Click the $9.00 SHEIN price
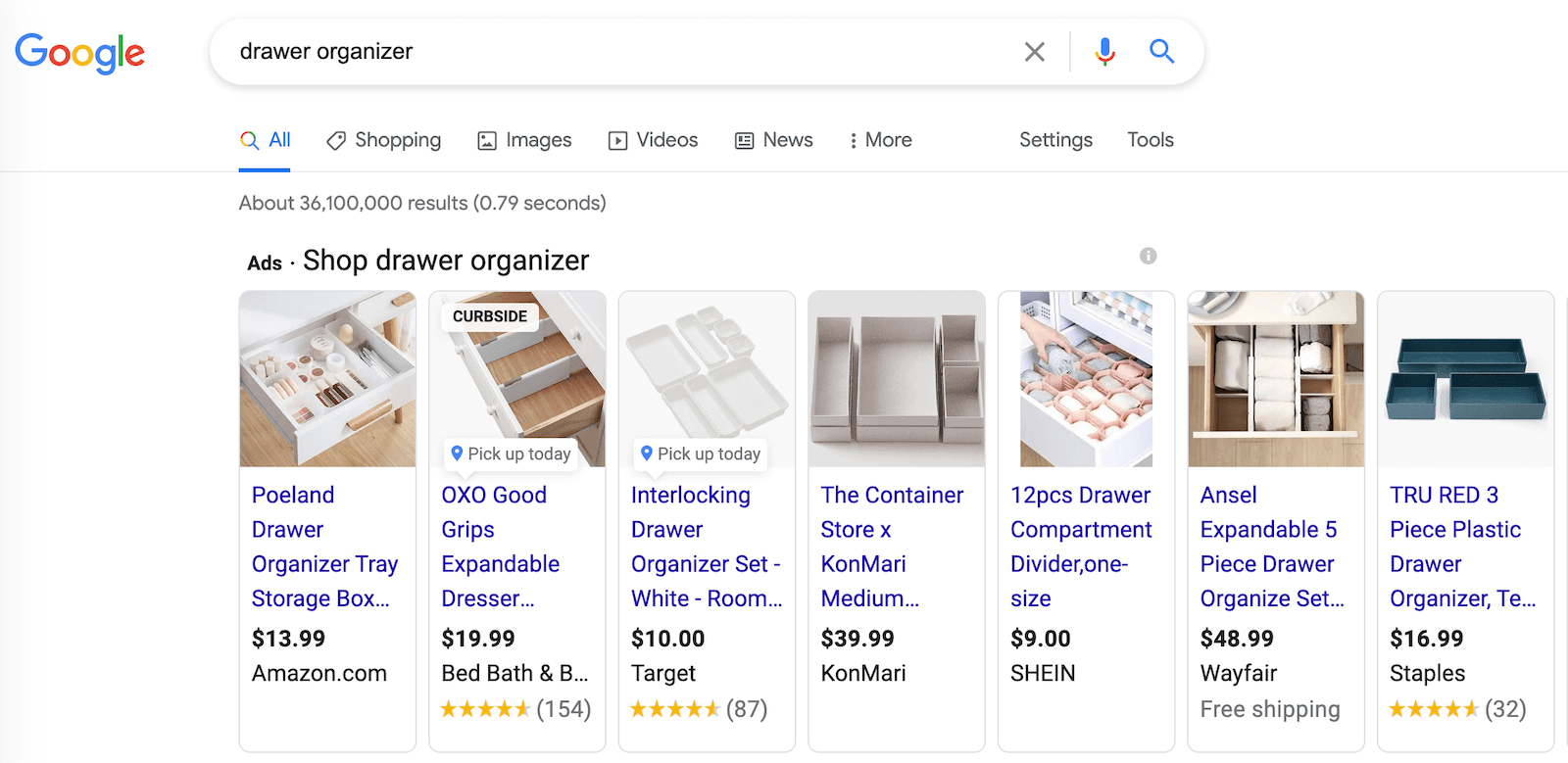1568x763 pixels. coord(1041,639)
